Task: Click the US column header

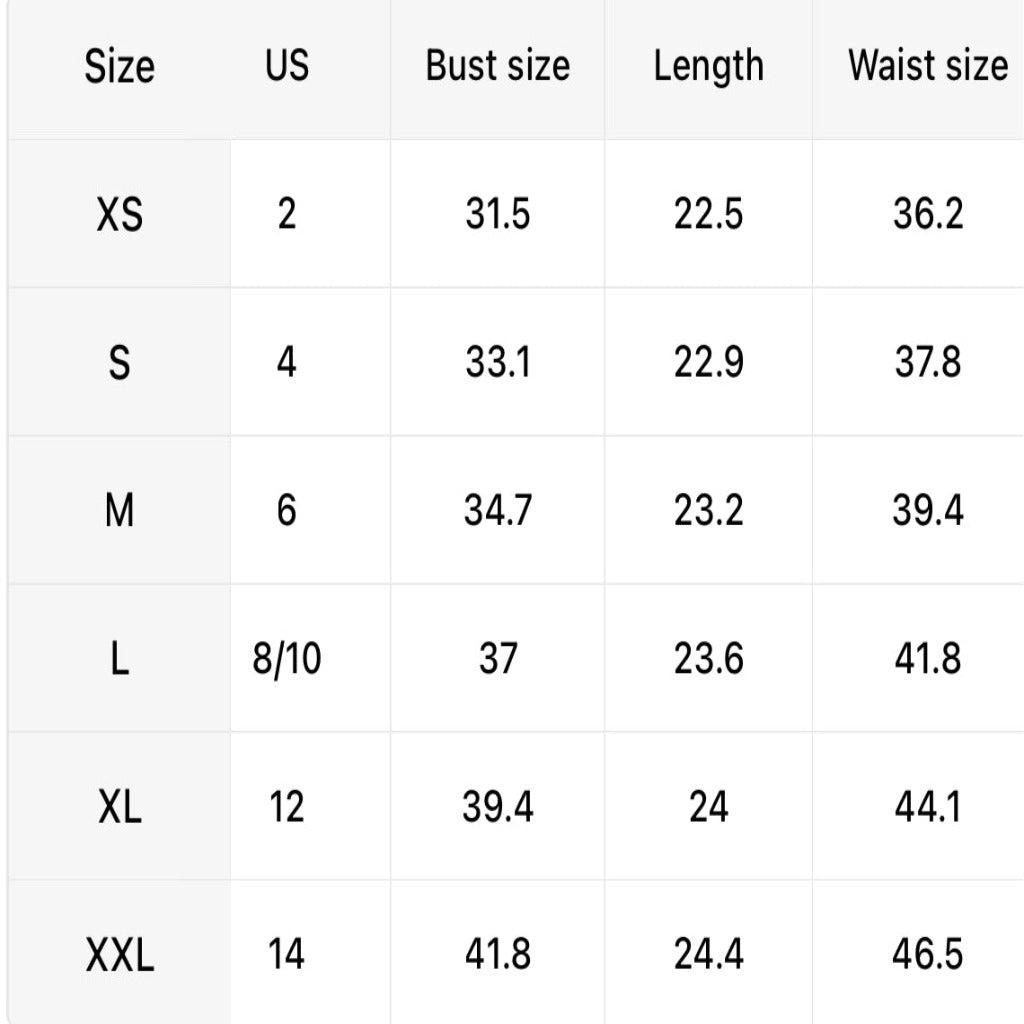Action: (x=287, y=67)
